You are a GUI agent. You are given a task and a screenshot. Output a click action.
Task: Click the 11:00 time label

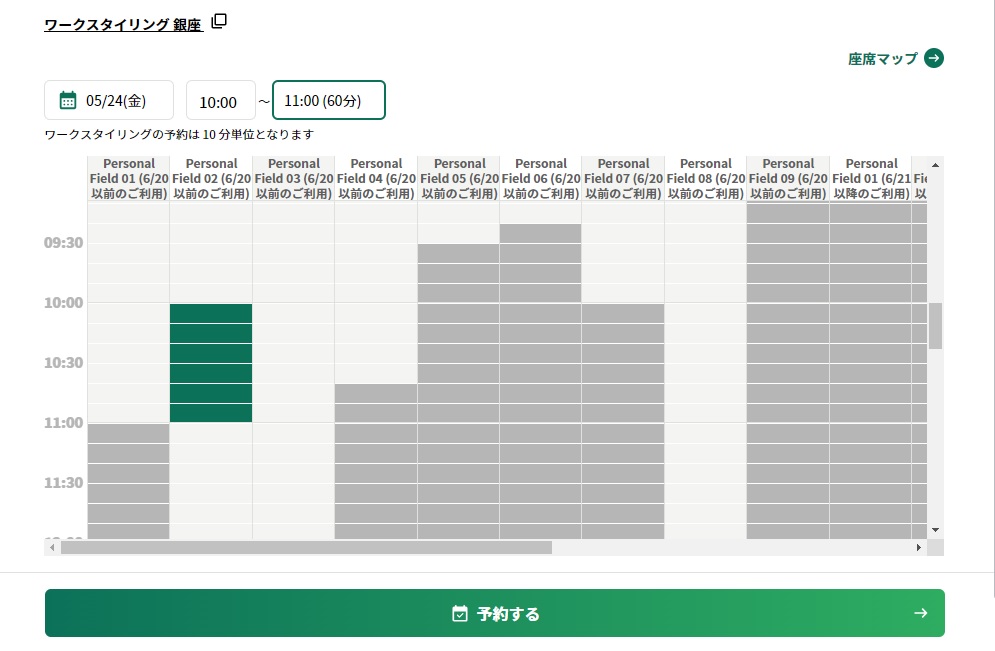[63, 423]
